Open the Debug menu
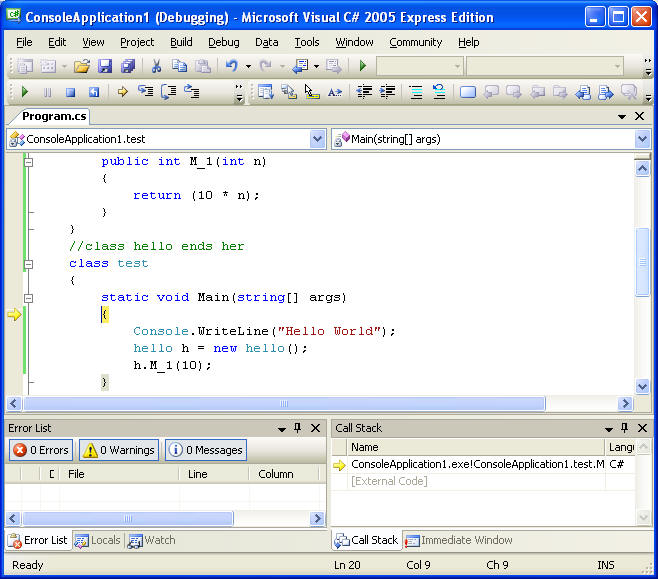The height and width of the screenshot is (579, 658). tap(224, 42)
